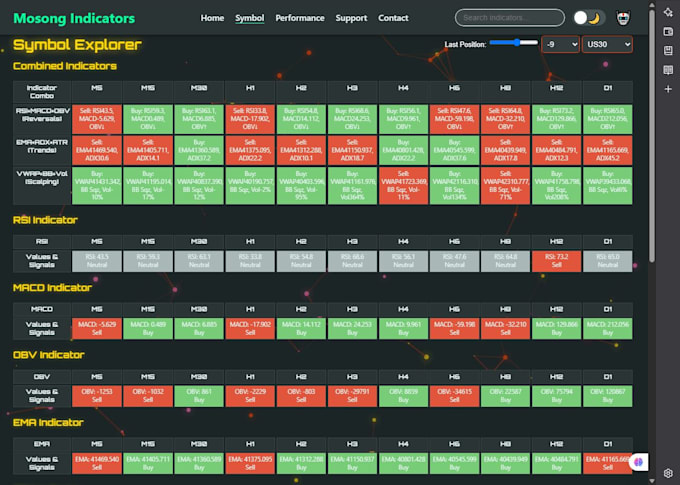Screen dimensions: 680x485
Task: Click the EMA+ADX+ATR (Trends) row label
Action: click(42, 150)
